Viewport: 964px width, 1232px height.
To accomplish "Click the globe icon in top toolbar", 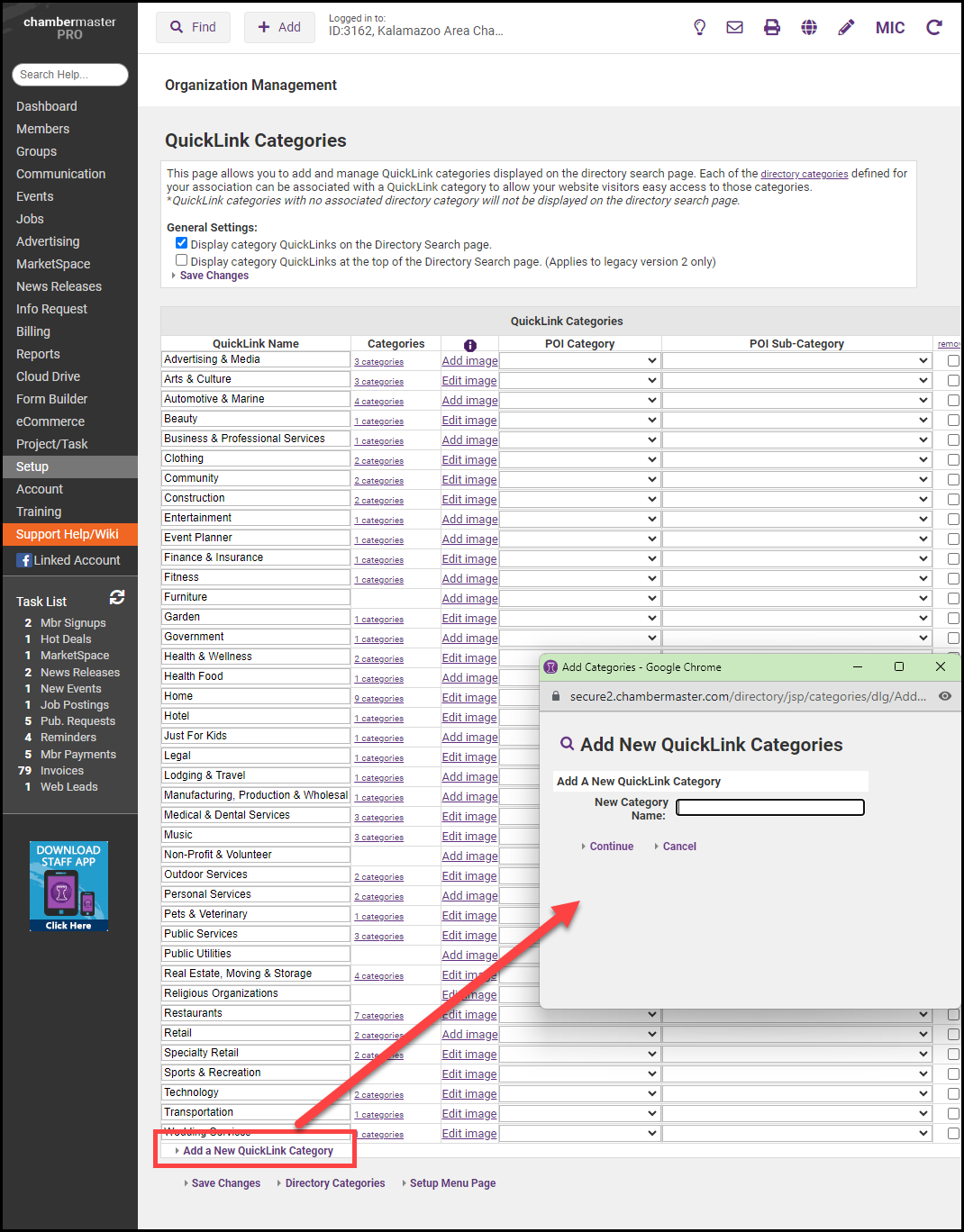I will point(809,28).
